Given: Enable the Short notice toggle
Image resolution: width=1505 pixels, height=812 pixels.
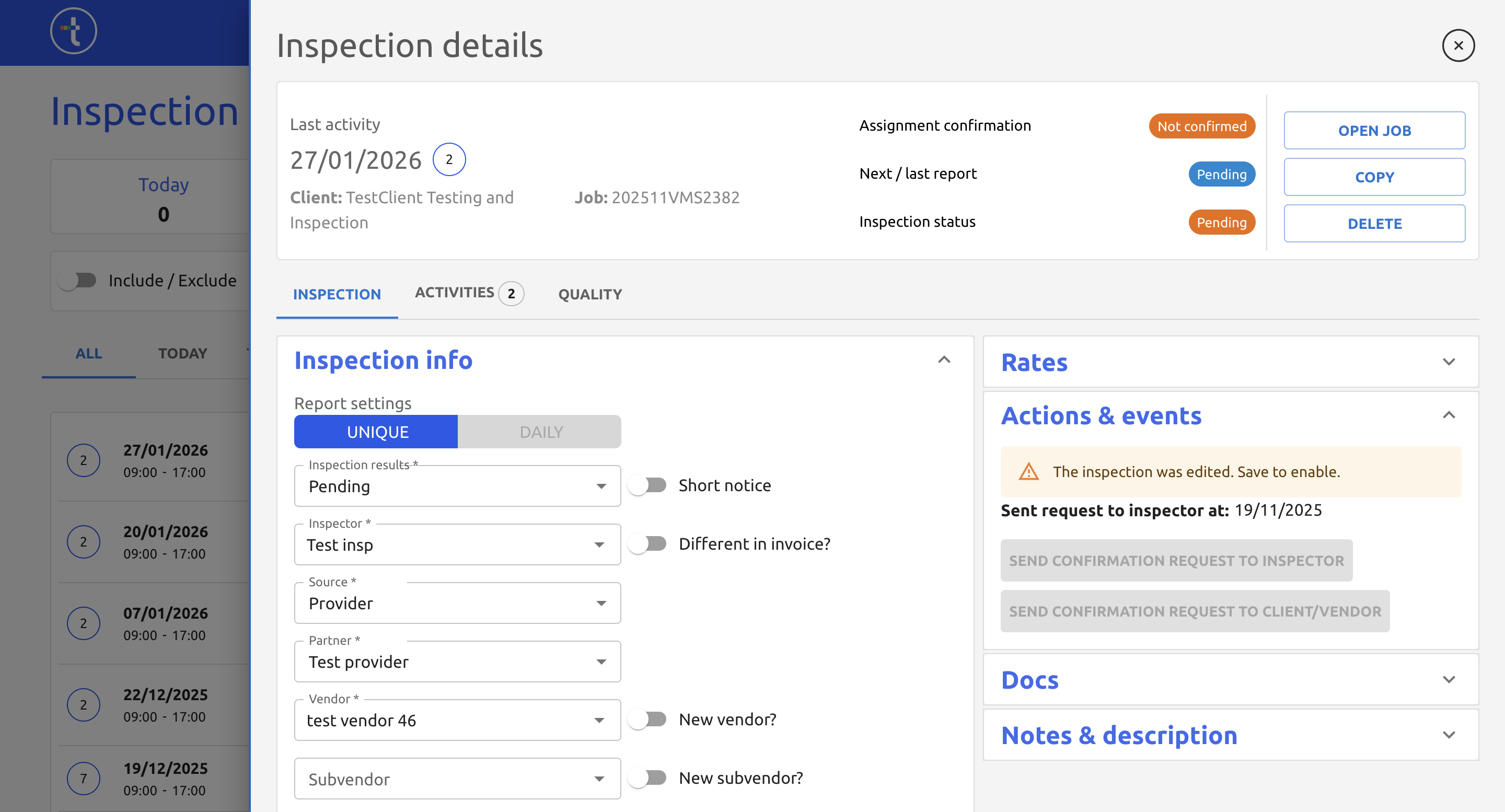Looking at the screenshot, I should 648,485.
